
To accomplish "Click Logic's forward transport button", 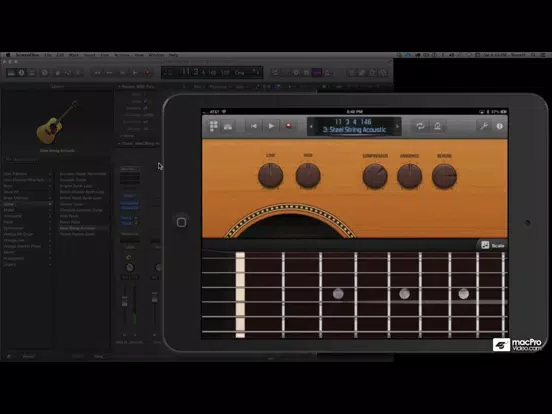I will (109, 73).
